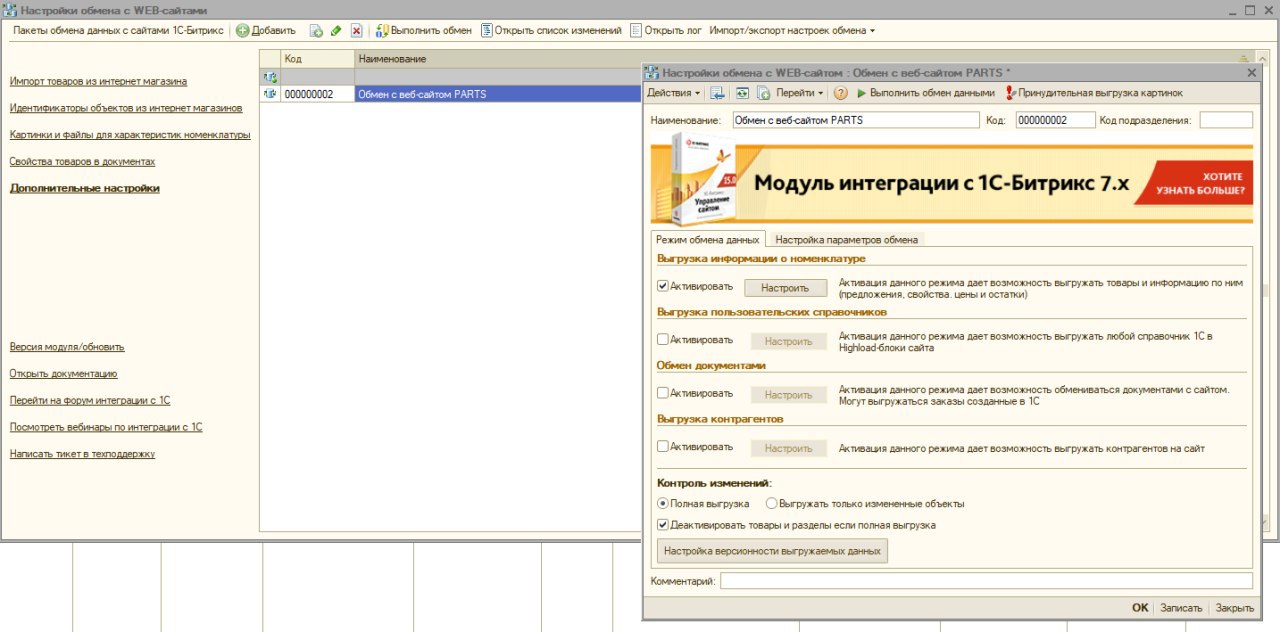Click Настройка версионности выгружаемых данных button
The height and width of the screenshot is (632, 1280).
click(x=771, y=551)
